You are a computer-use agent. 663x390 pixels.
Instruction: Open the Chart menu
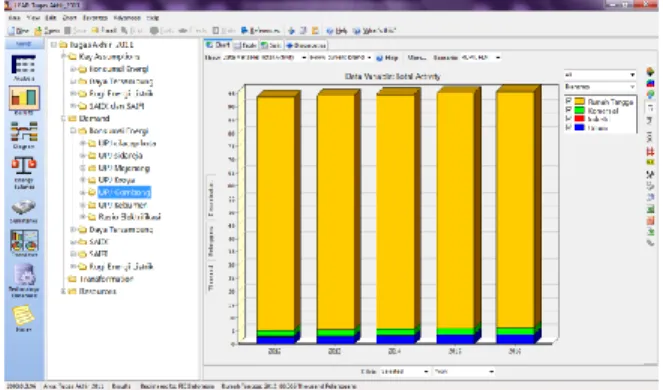point(70,18)
